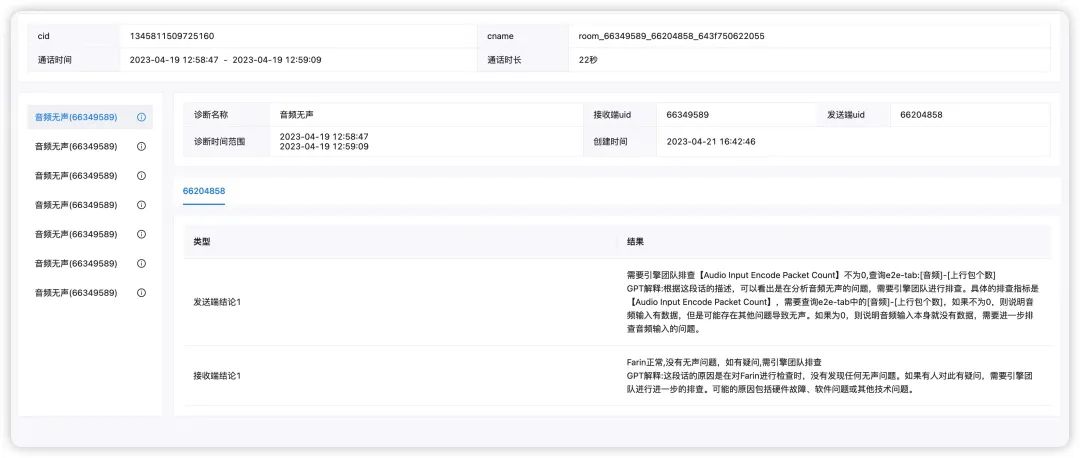Open the second 音频无声(66349589) diagnosis item

click(76, 146)
